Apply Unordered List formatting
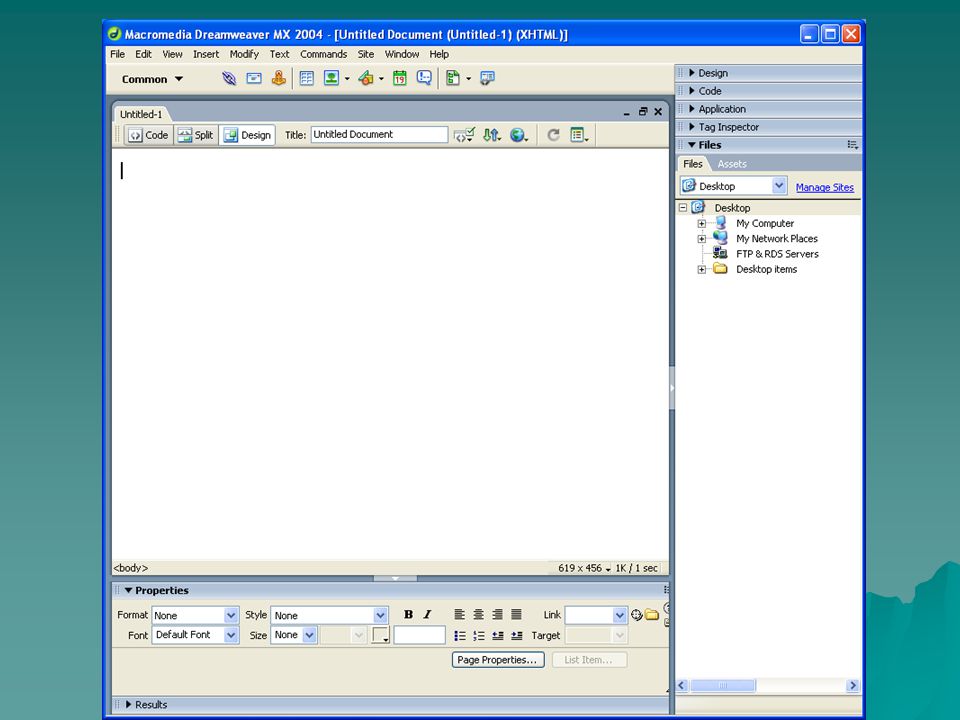Image resolution: width=960 pixels, height=720 pixels. pos(460,636)
